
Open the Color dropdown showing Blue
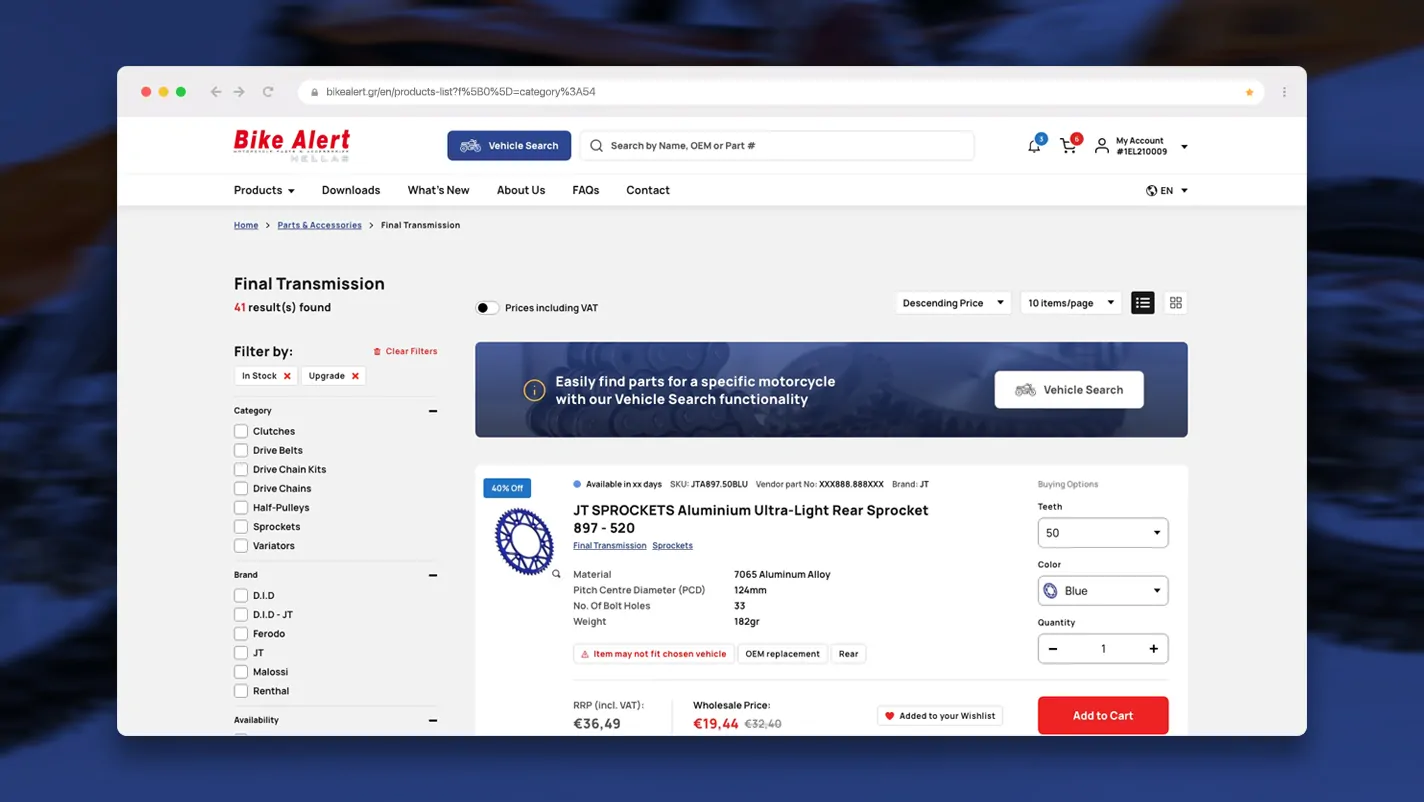[x=1103, y=591]
